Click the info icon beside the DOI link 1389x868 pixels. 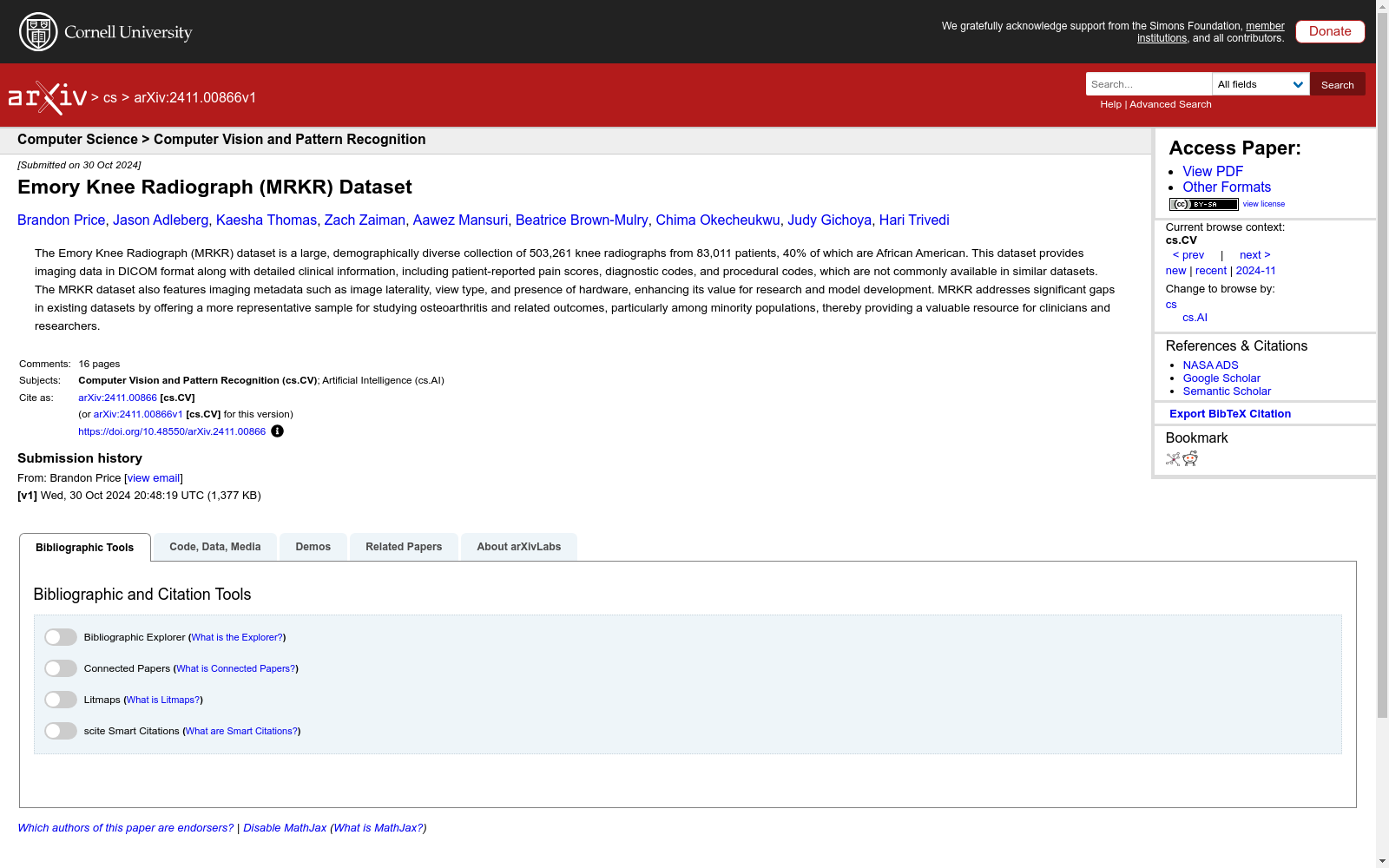click(277, 431)
